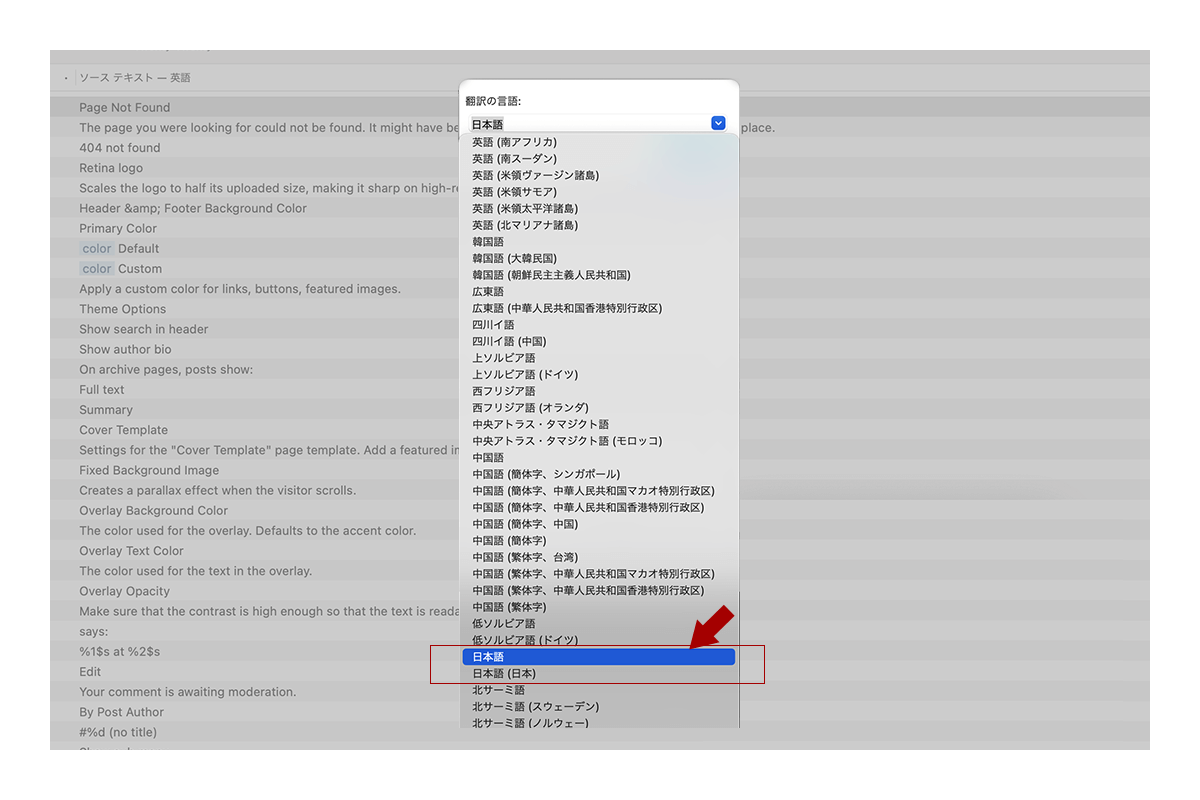Select the "Theme Options" row
The image size is (1200, 800).
[123, 309]
